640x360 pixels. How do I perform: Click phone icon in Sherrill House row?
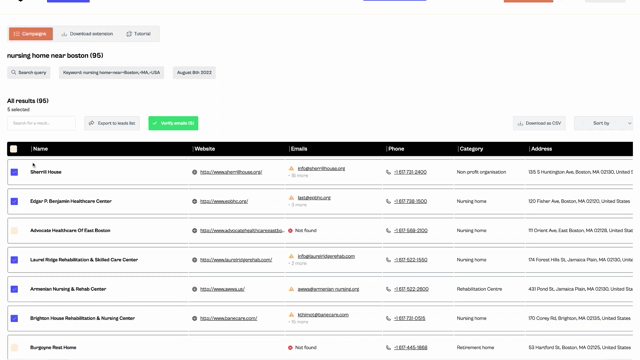click(388, 172)
